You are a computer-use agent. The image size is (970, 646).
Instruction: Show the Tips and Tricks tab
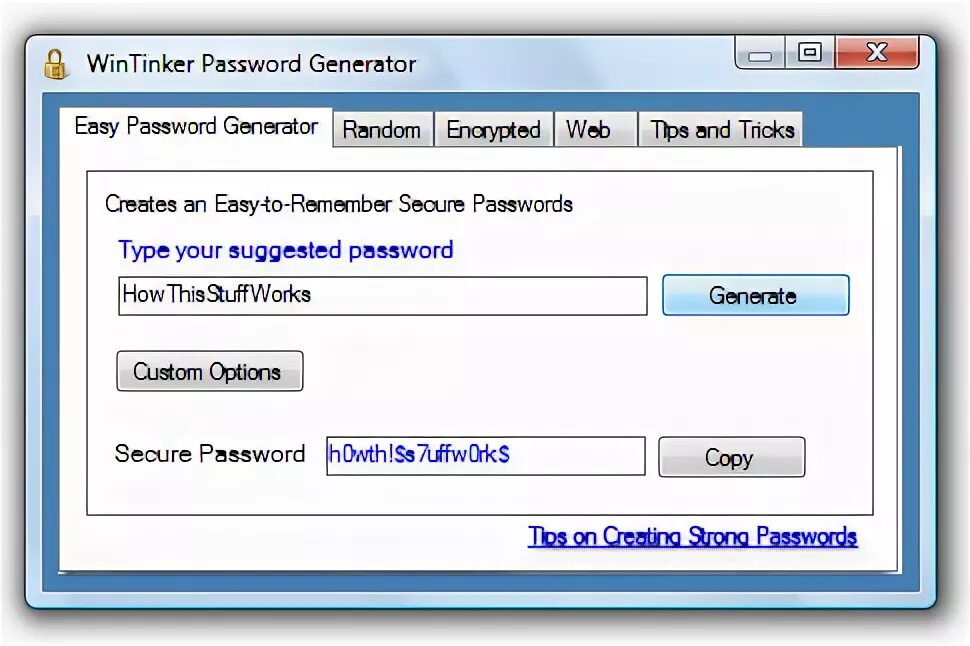pyautogui.click(x=721, y=130)
